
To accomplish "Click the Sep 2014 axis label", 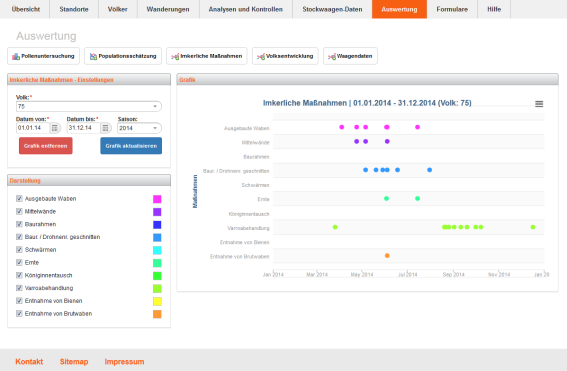I will pyautogui.click(x=453, y=274).
